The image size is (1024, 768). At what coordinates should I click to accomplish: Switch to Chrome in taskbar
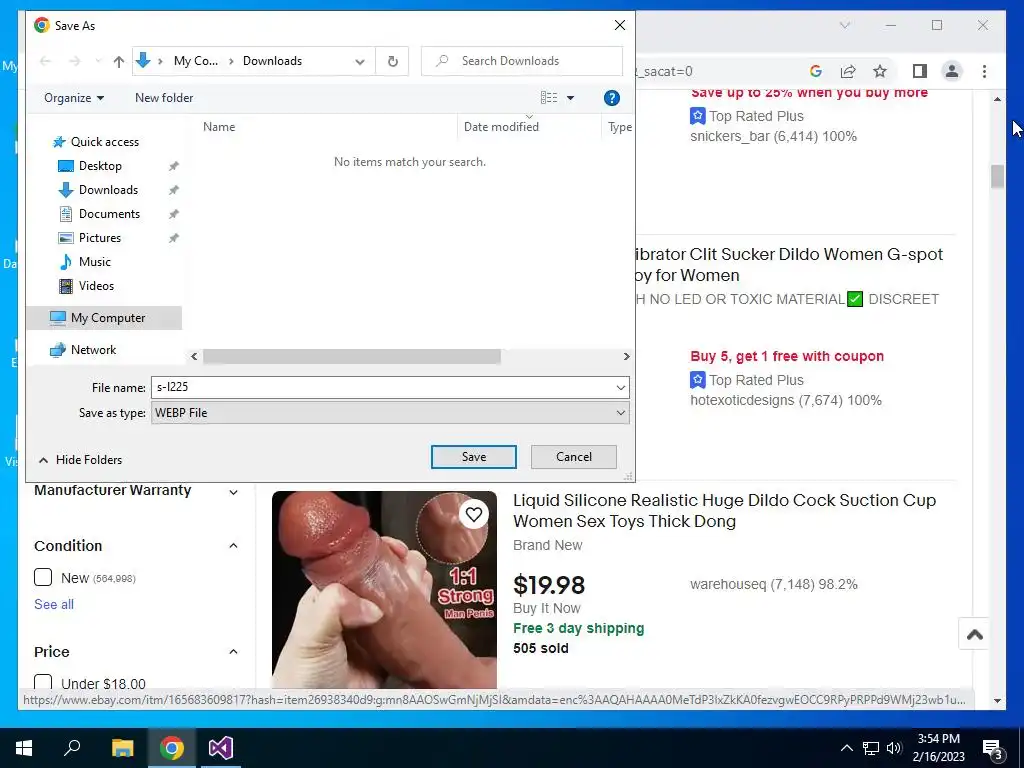tap(172, 748)
